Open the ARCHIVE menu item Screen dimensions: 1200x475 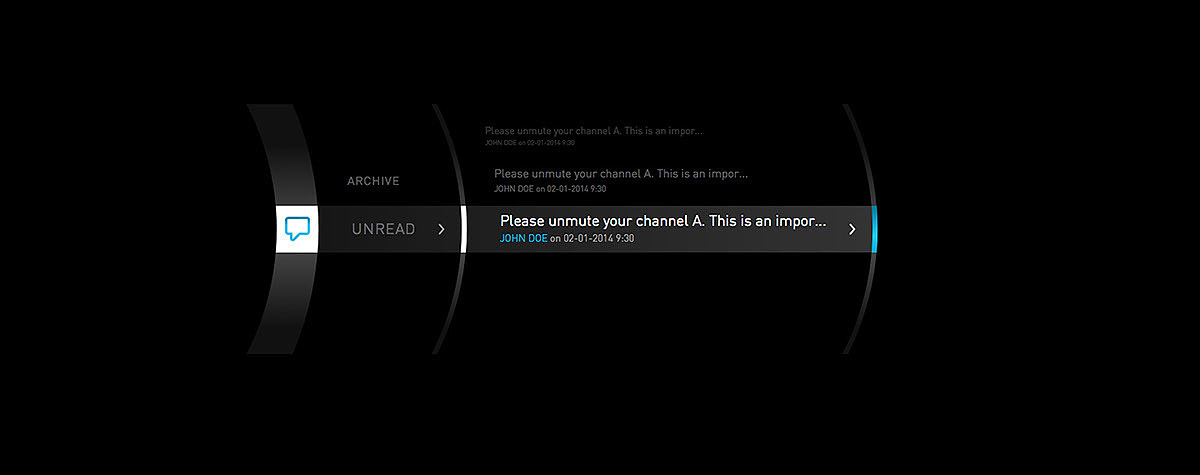point(373,181)
